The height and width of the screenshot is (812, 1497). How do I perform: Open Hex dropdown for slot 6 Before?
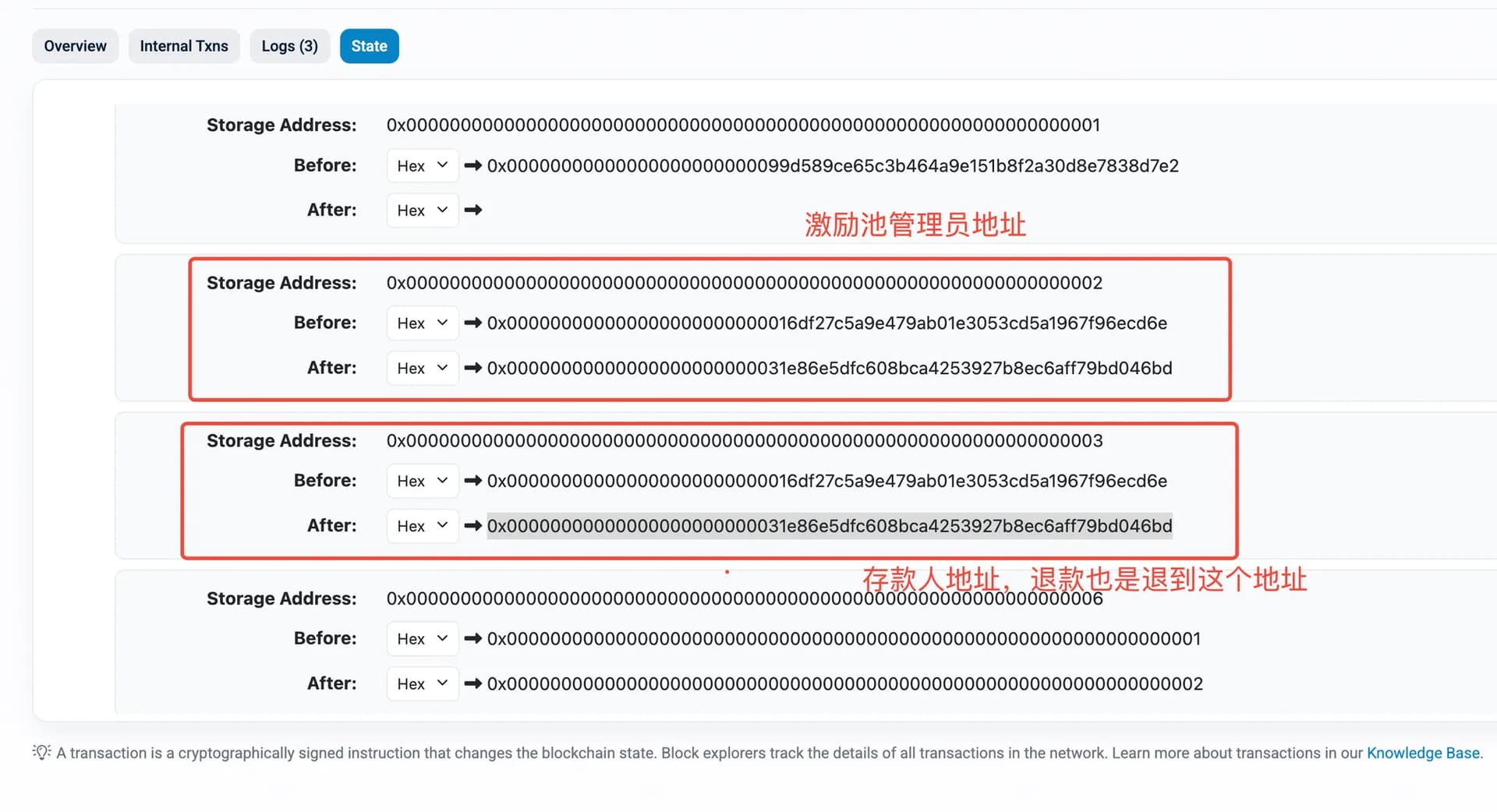pos(423,638)
